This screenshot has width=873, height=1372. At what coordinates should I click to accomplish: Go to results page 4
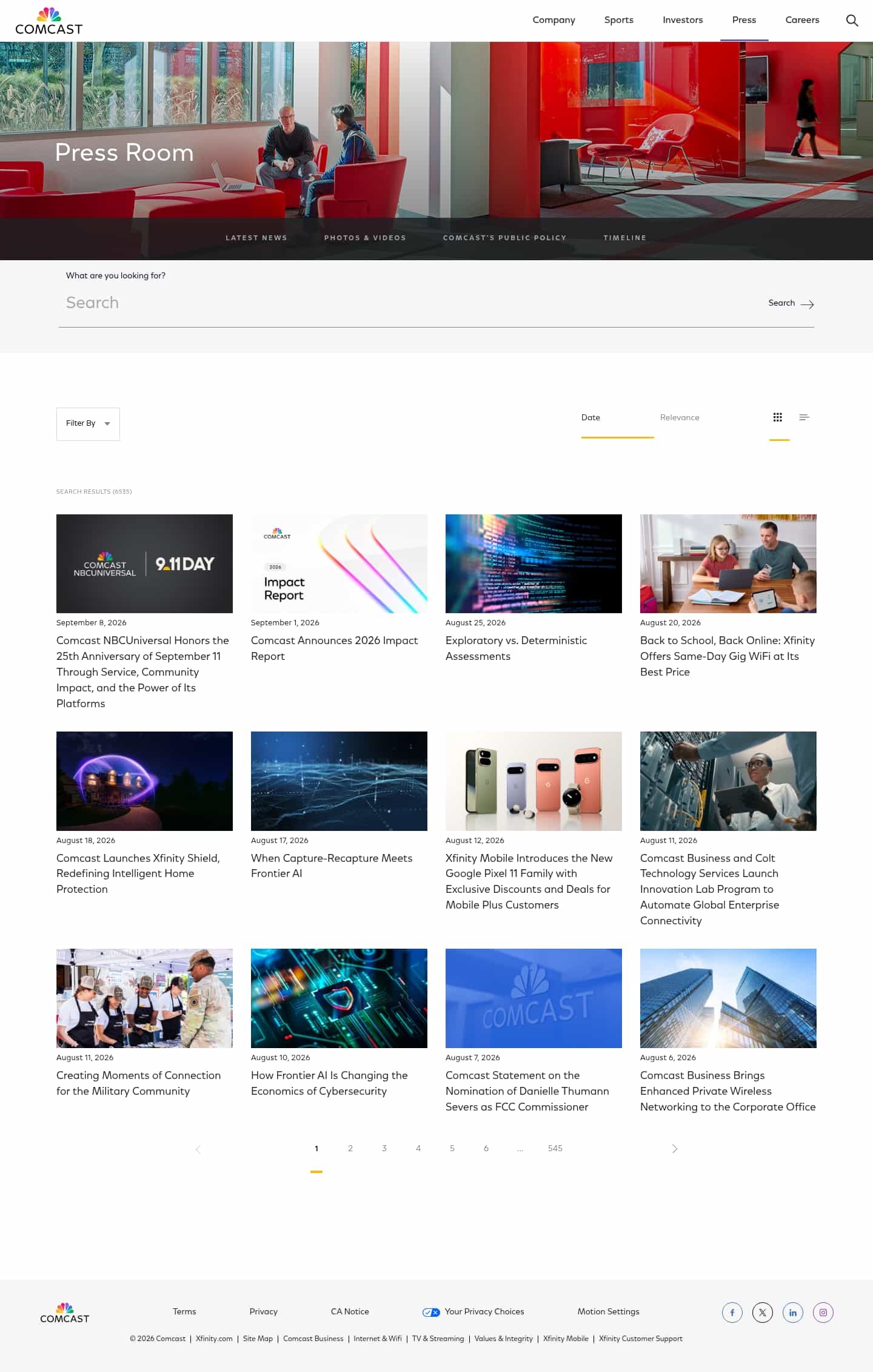[418, 1148]
